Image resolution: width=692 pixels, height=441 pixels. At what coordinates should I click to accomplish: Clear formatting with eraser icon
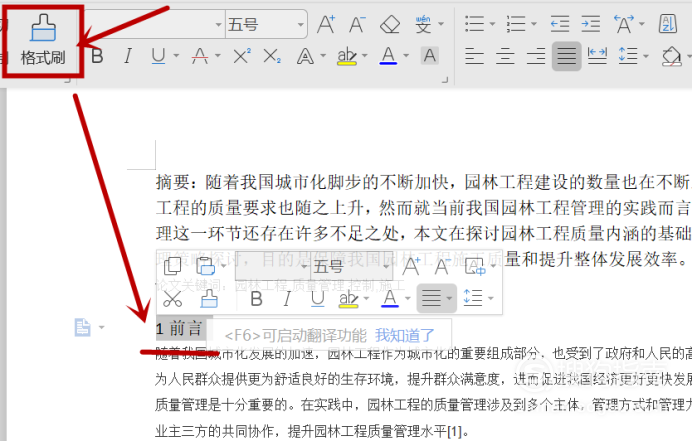pyautogui.click(x=390, y=24)
